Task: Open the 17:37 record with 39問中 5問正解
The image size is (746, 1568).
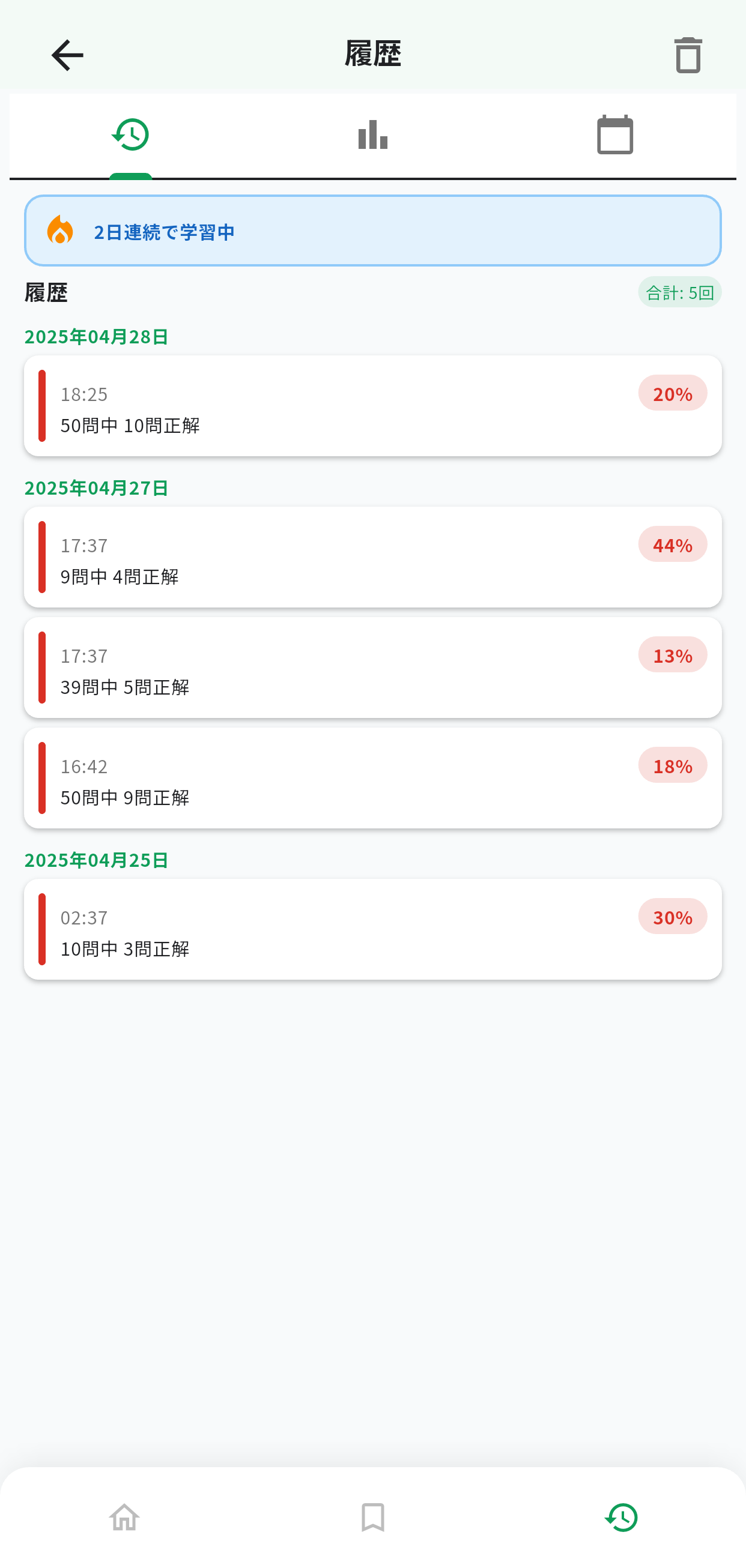Action: pyautogui.click(x=372, y=668)
